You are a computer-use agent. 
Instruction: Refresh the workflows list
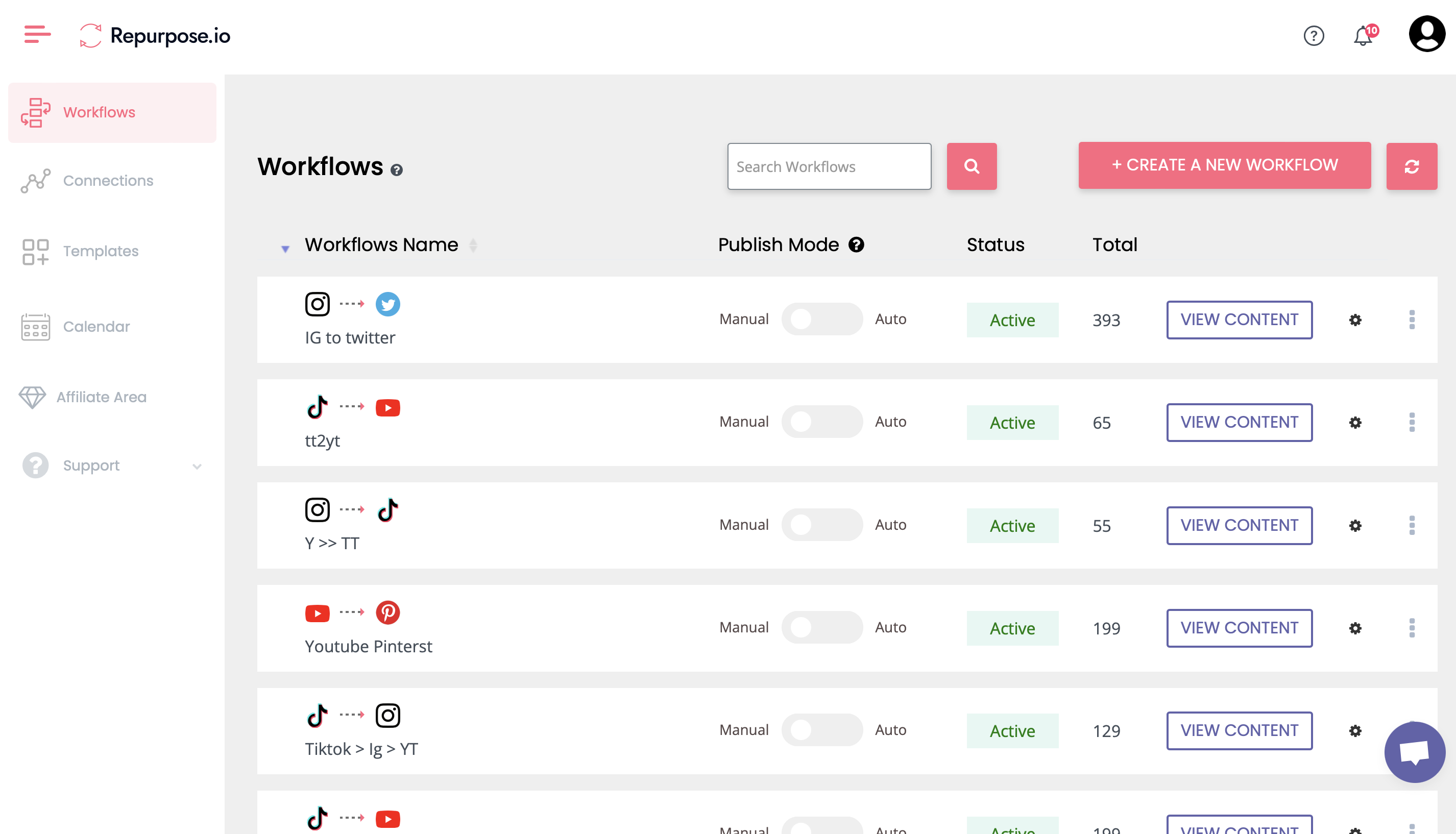[x=1411, y=166]
